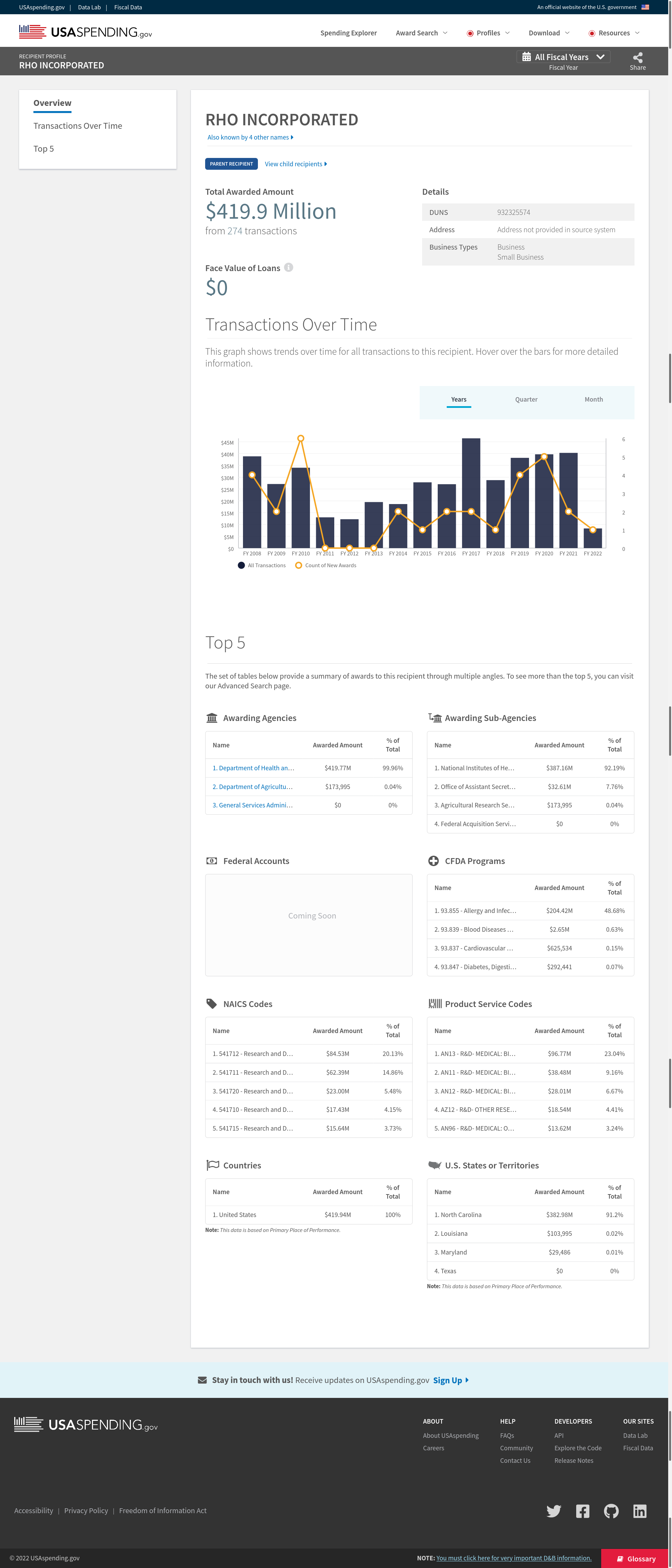Viewport: 672px width, 1568px height.
Task: Click the envelope icon in signup banner
Action: (x=202, y=1380)
